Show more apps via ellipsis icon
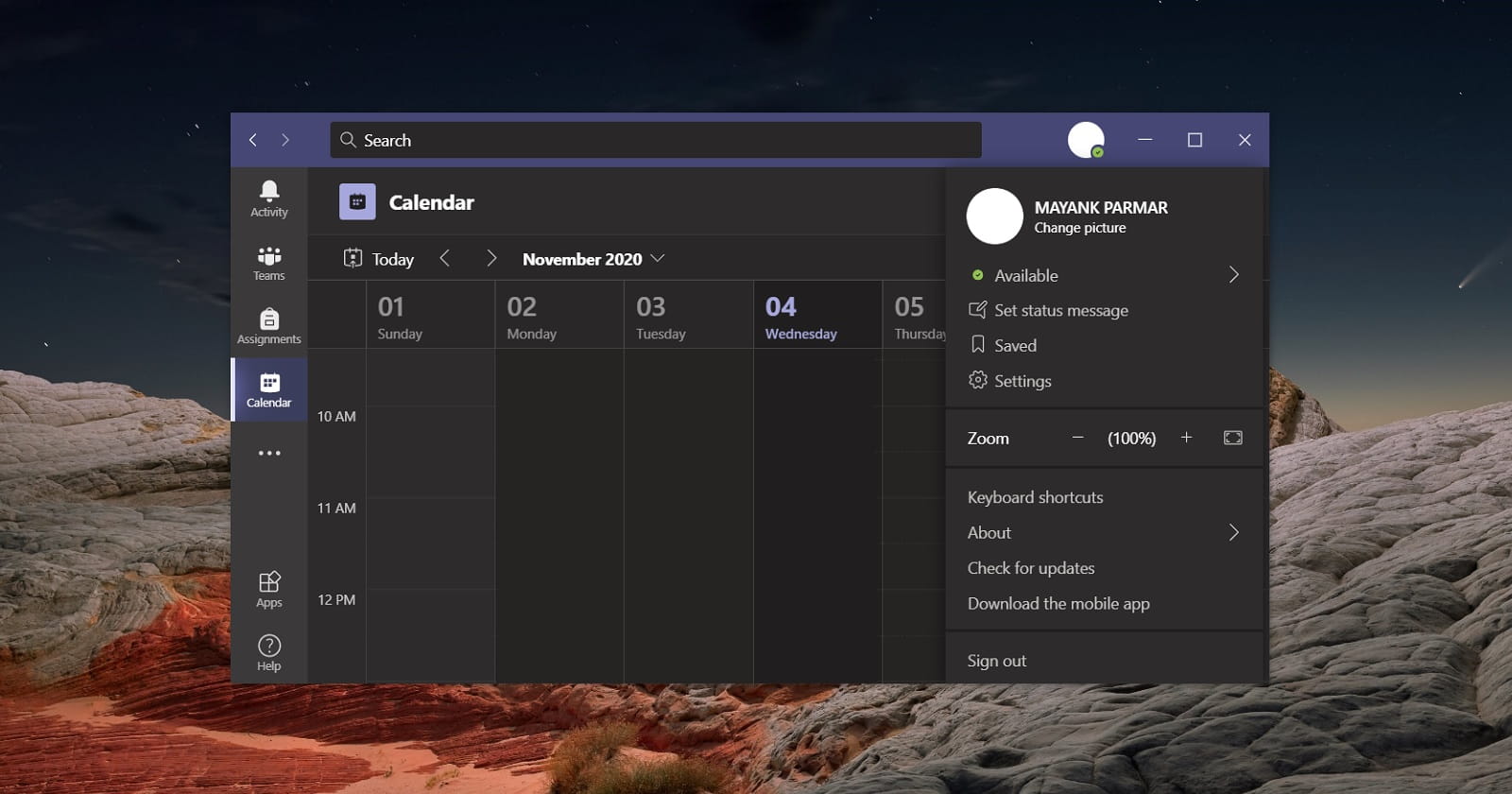Viewport: 1512px width, 794px height. 269,453
